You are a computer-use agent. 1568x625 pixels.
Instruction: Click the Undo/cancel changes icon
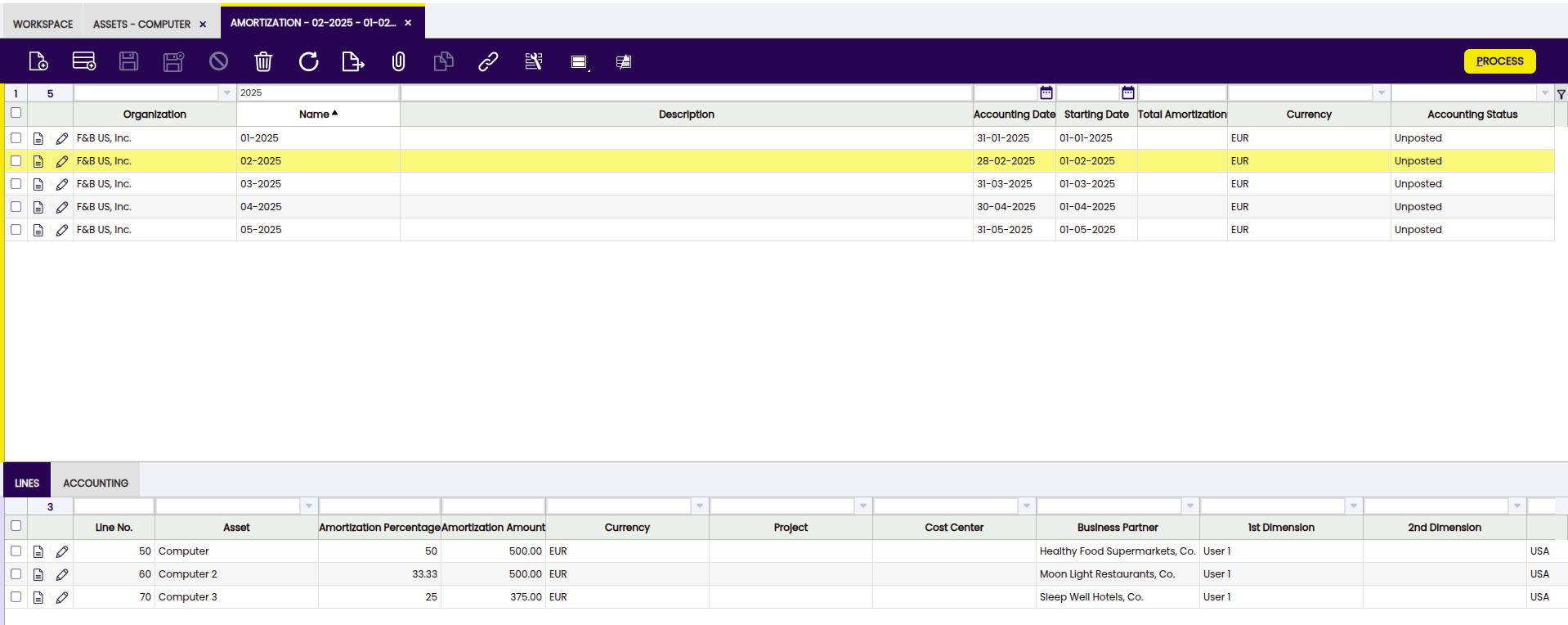click(218, 61)
